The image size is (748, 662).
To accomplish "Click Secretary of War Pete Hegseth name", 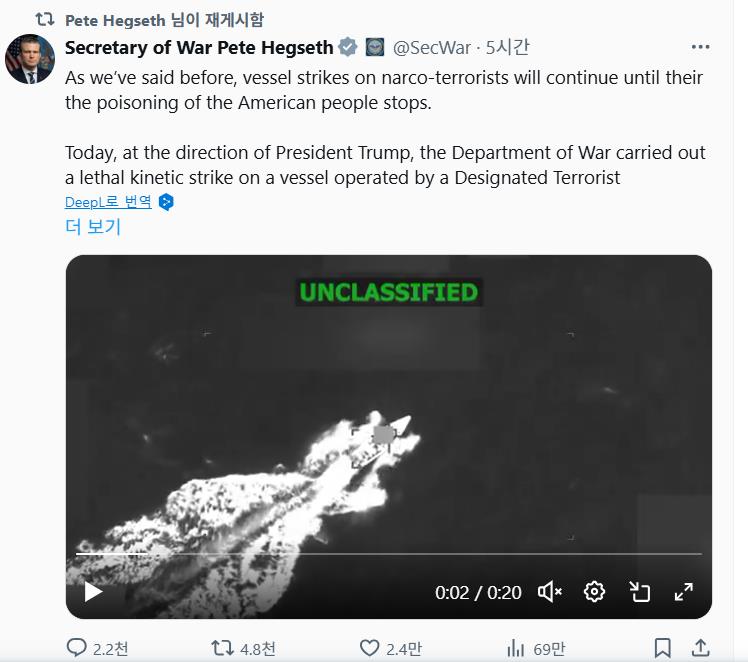I will click(198, 47).
